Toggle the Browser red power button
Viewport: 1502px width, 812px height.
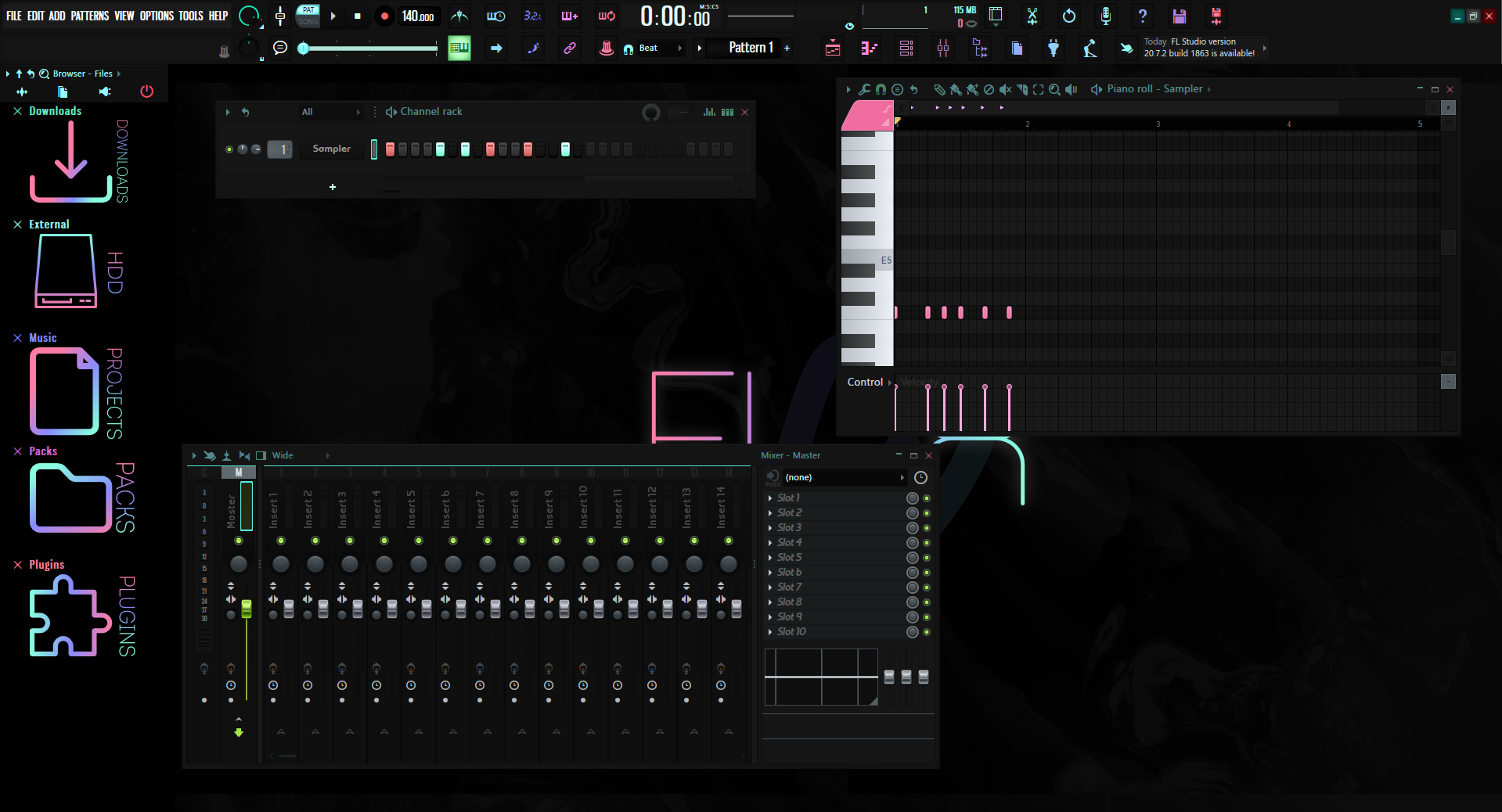tap(146, 92)
